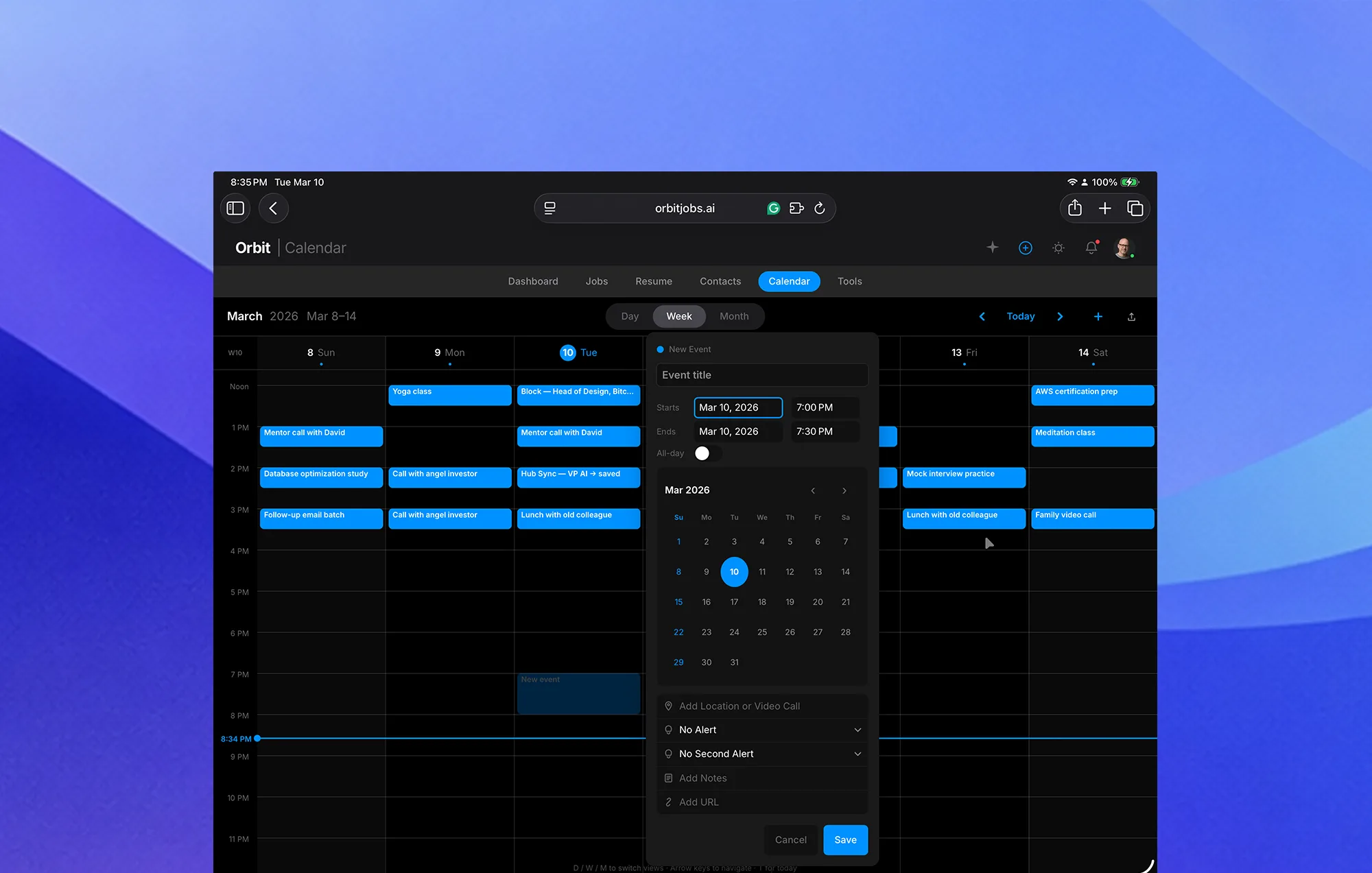Open the No Alert dropdown

(x=761, y=730)
